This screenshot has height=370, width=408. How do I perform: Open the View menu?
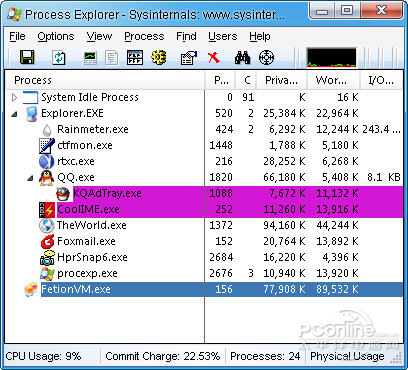[x=99, y=36]
